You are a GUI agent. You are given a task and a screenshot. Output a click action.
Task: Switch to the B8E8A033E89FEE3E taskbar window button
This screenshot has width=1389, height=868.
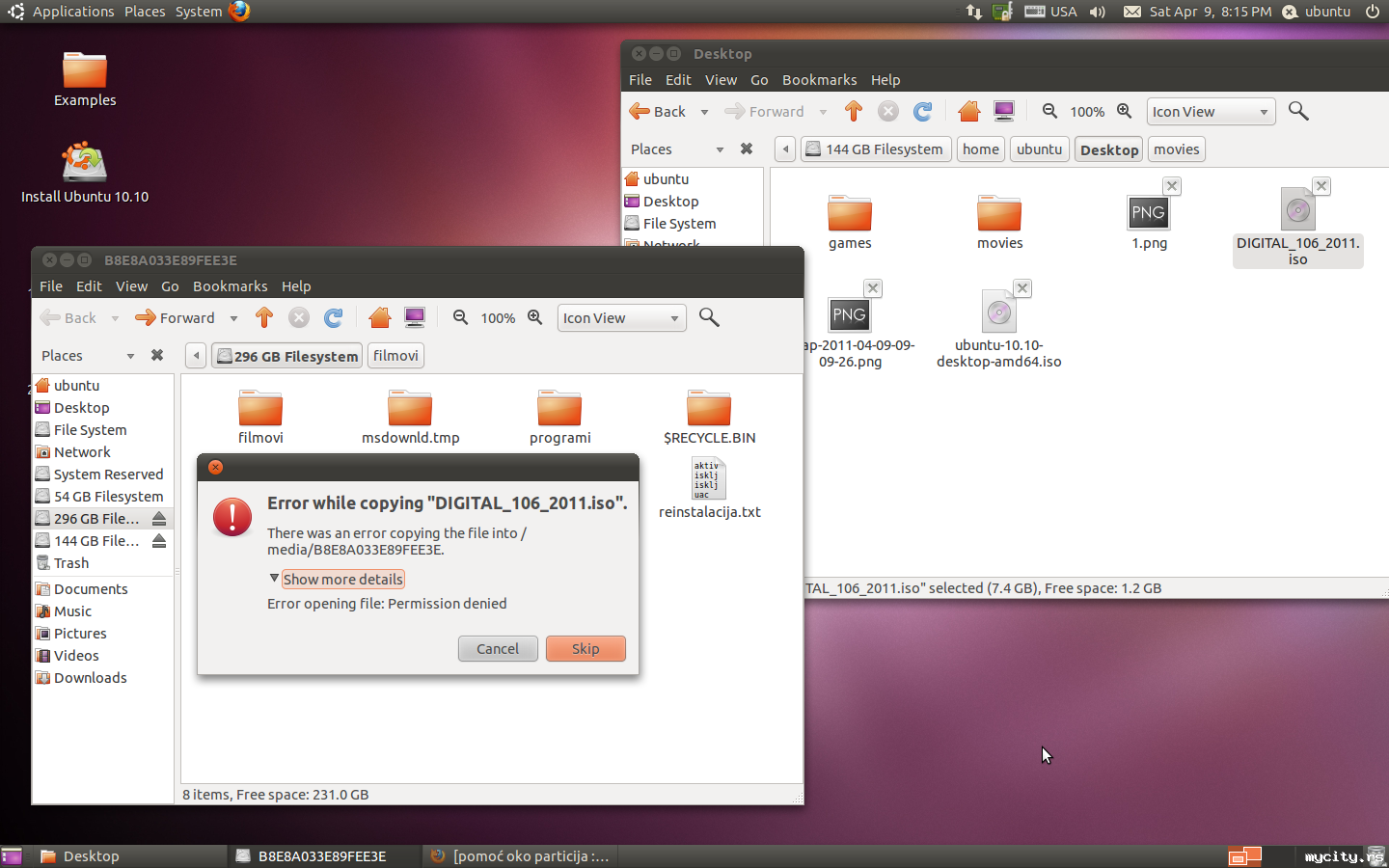[x=322, y=856]
